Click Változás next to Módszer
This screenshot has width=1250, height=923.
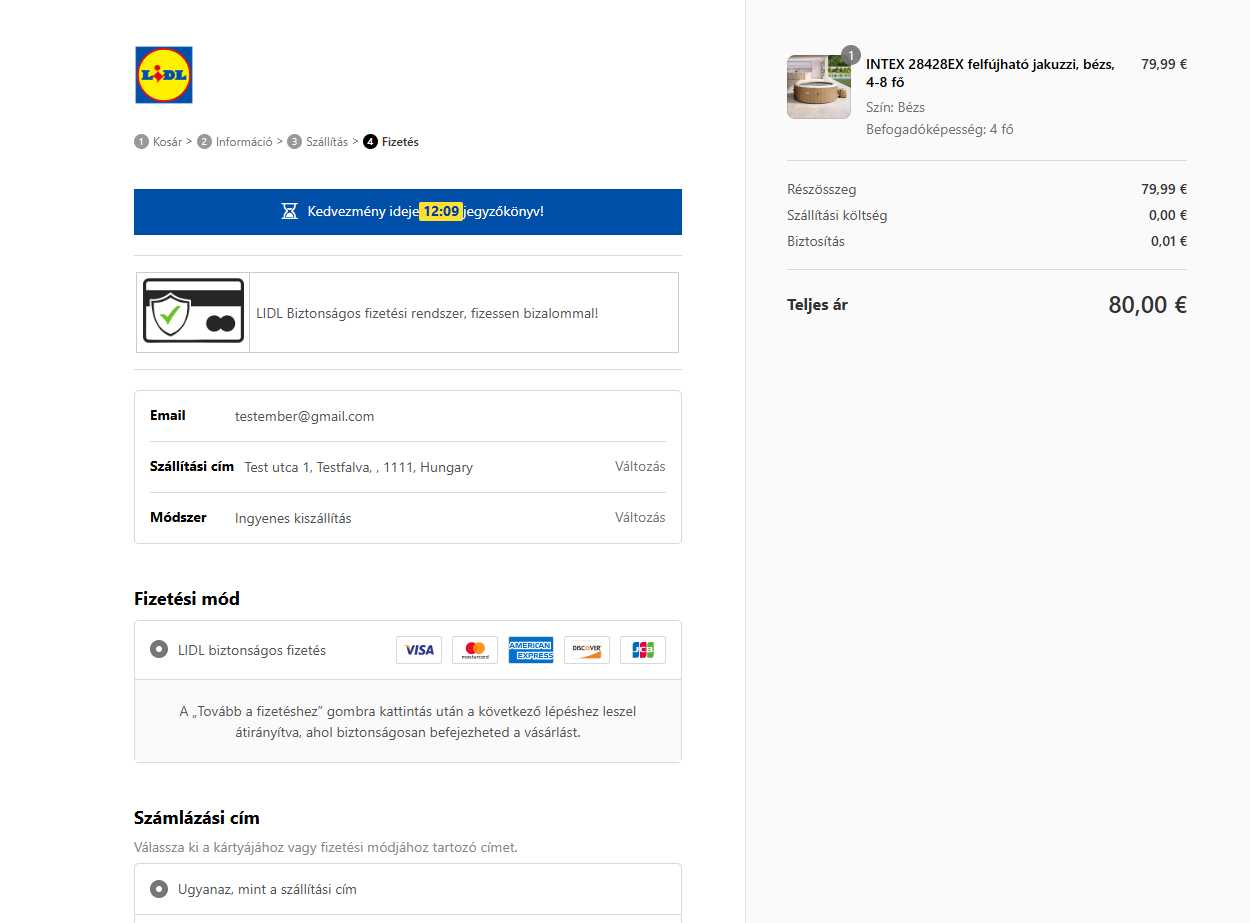pyautogui.click(x=640, y=518)
